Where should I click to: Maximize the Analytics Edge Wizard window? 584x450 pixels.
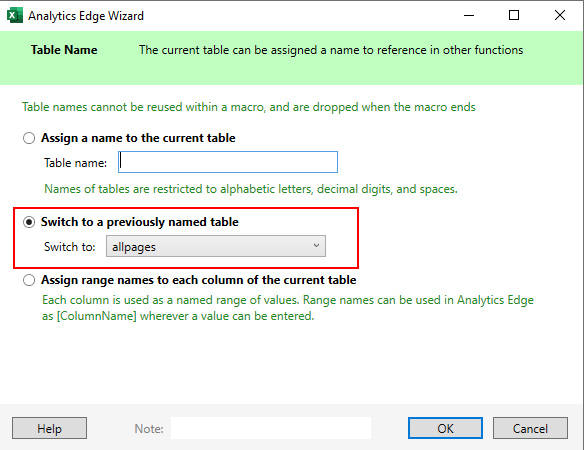point(514,15)
